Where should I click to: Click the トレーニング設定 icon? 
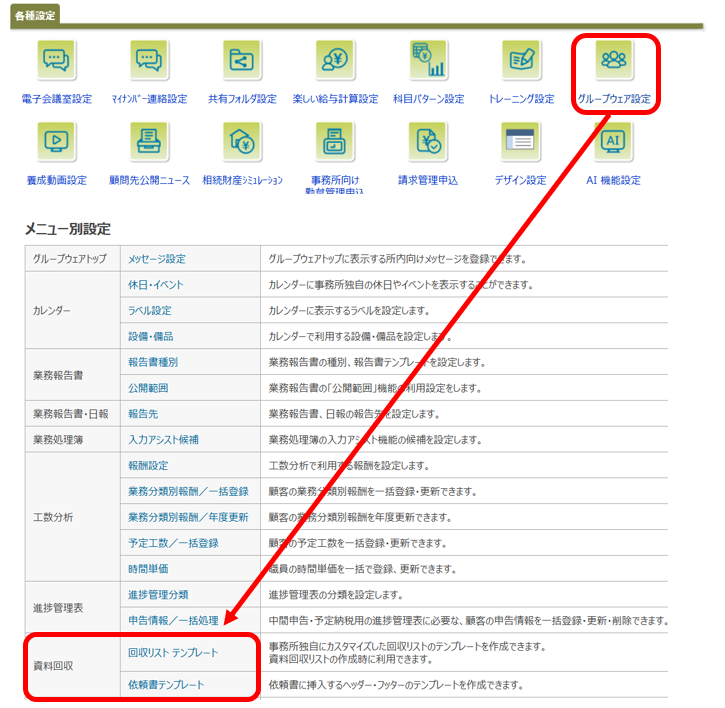[x=521, y=62]
